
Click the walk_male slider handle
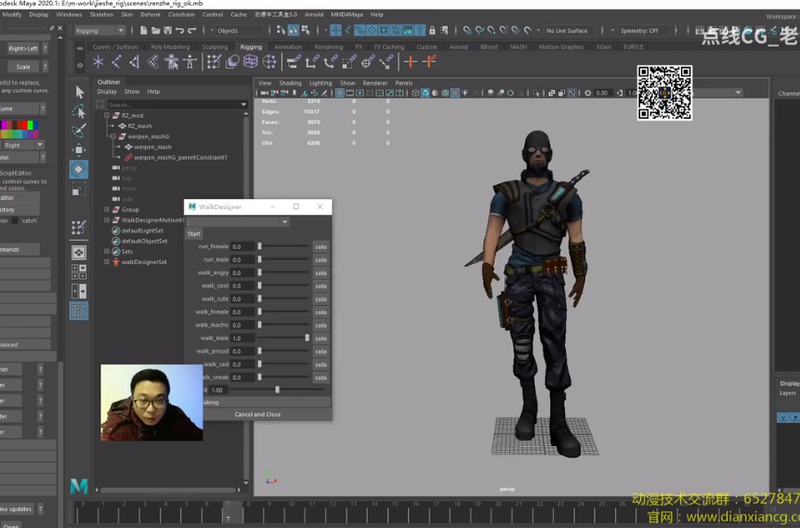(x=307, y=338)
